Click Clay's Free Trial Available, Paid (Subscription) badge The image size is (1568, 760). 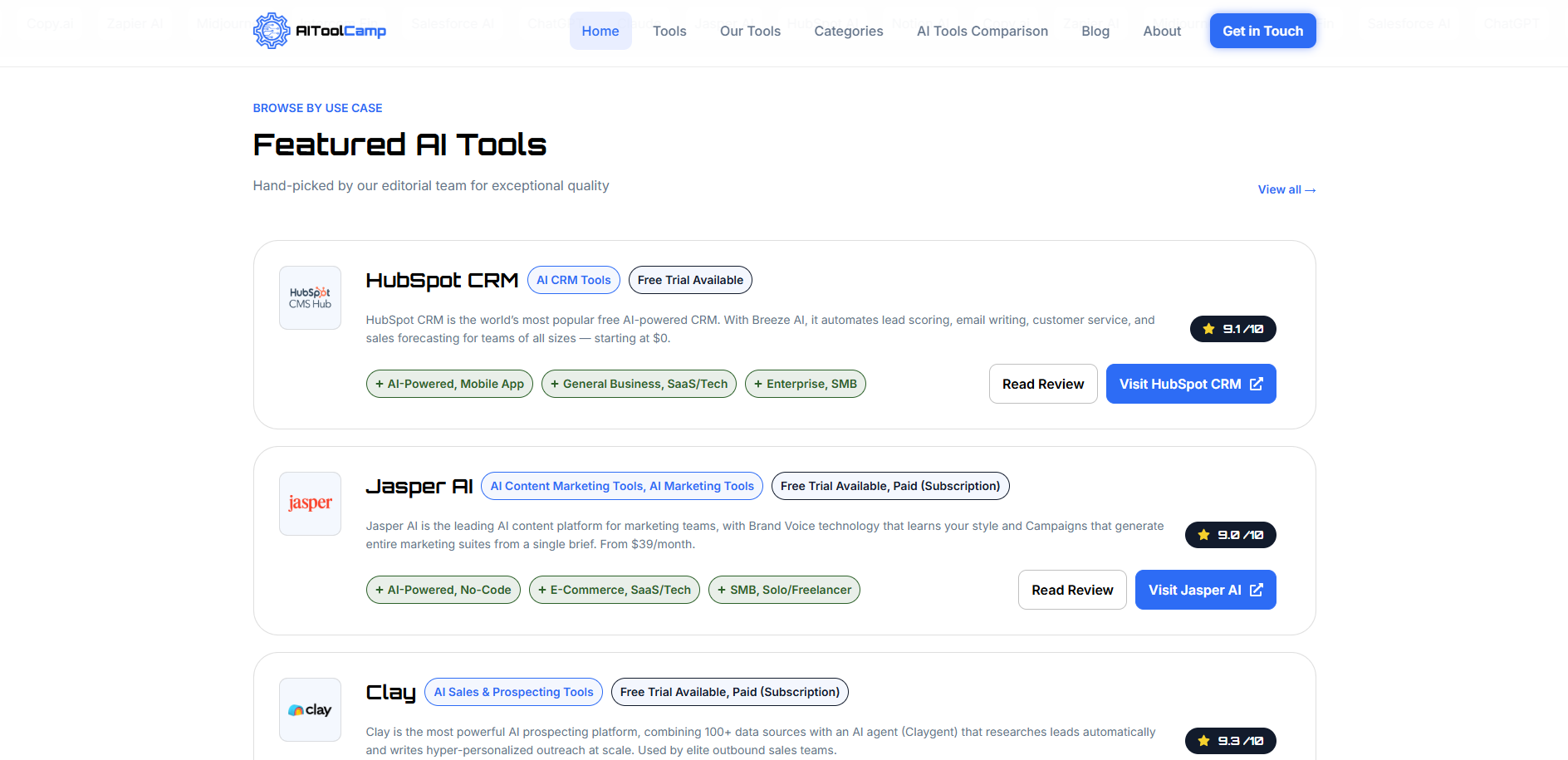coord(730,692)
